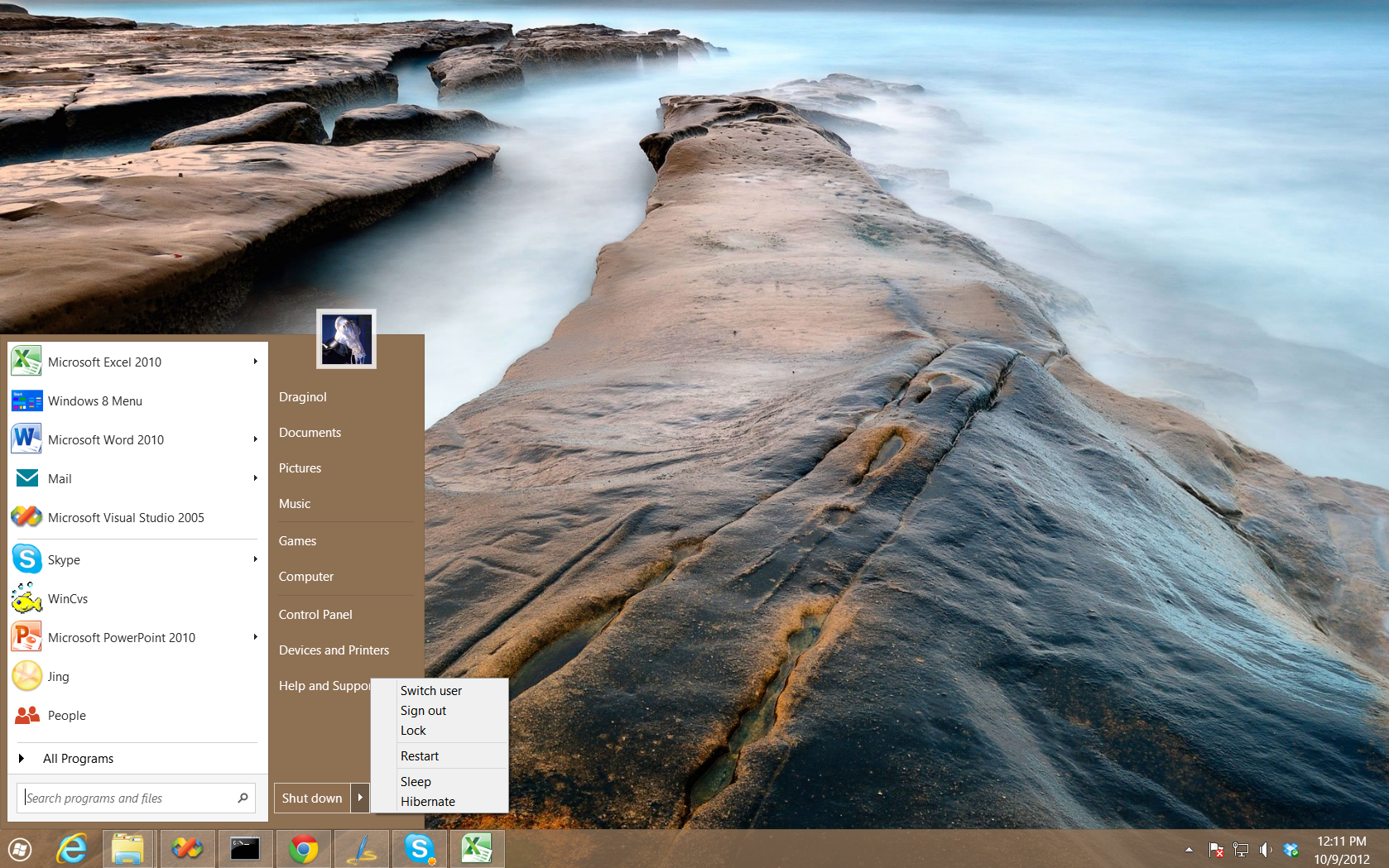Expand Microsoft Excel 2010 jump list arrow
The width and height of the screenshot is (1389, 868).
(256, 362)
